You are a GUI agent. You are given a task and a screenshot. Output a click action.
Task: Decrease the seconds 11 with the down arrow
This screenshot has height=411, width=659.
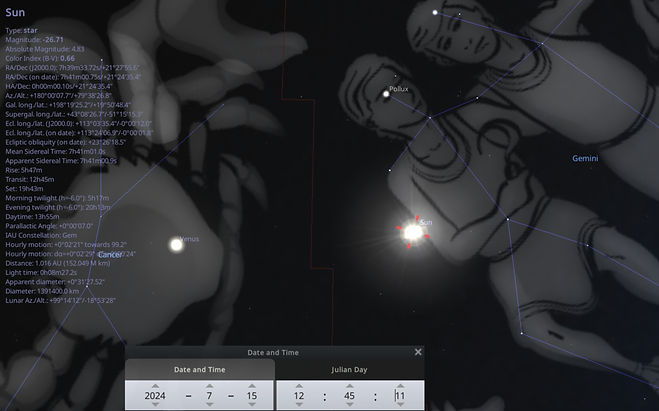pos(400,405)
